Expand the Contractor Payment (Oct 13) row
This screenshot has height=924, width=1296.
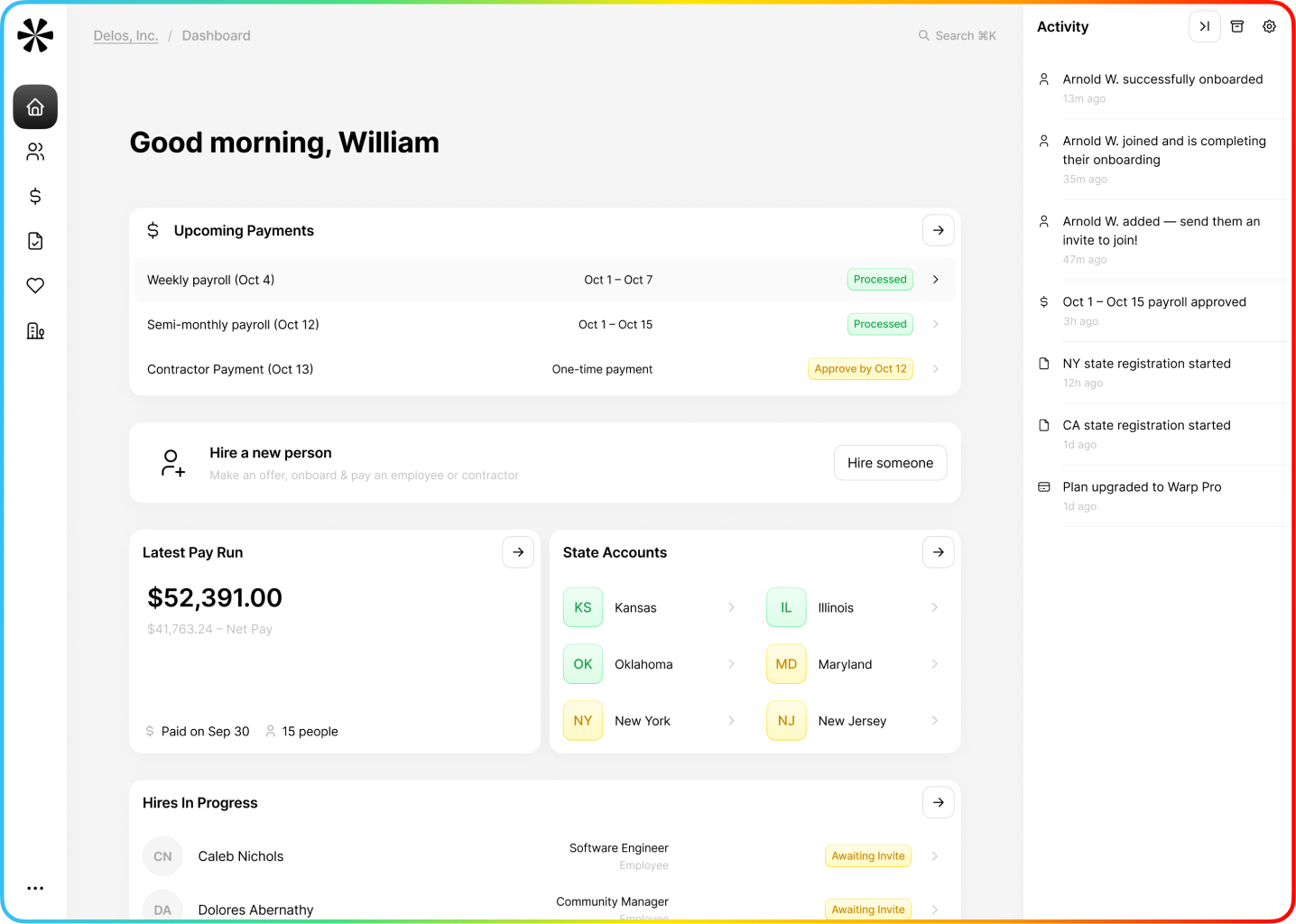[935, 369]
